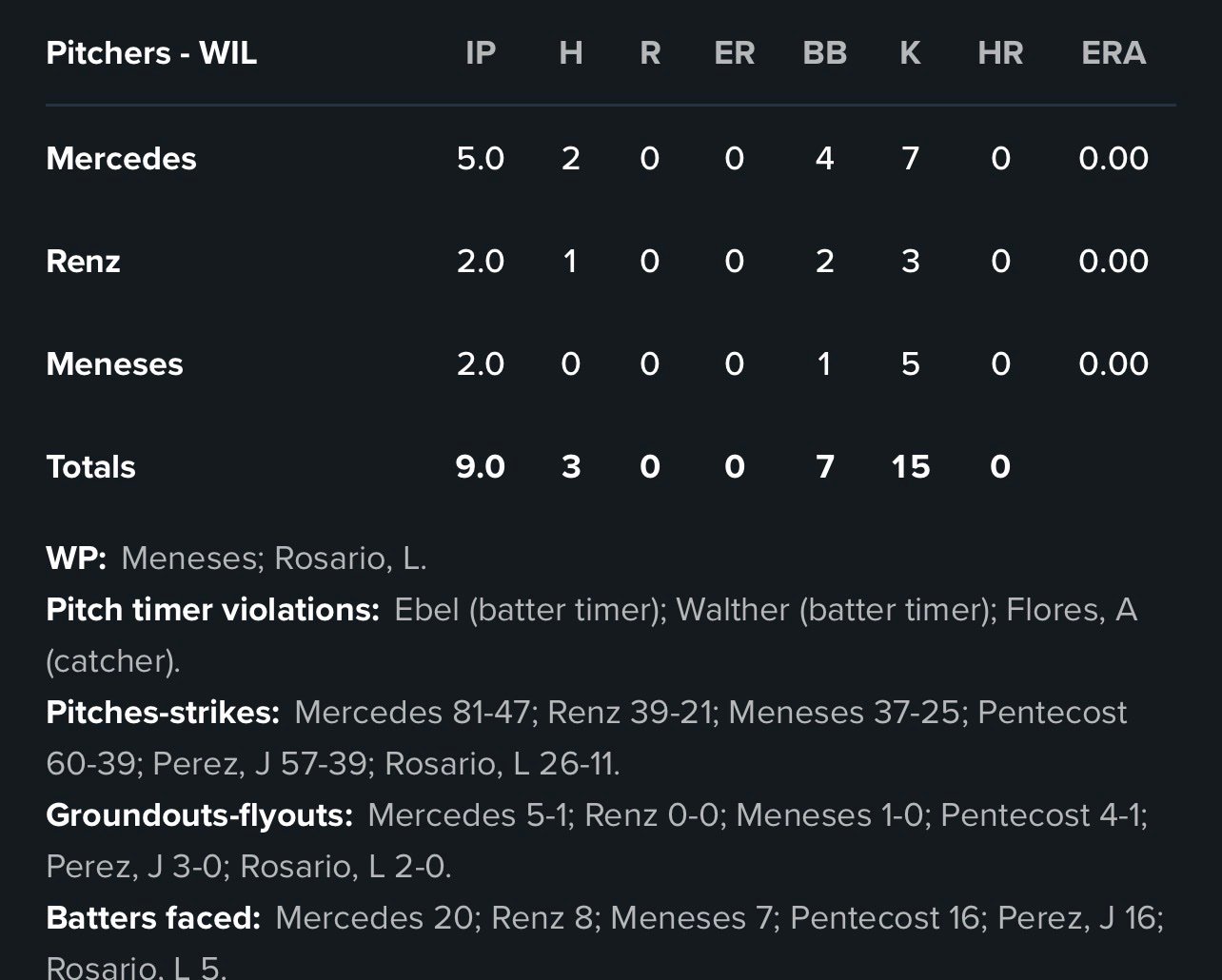Click the WP: label
This screenshot has height=980, width=1222.
[76, 558]
